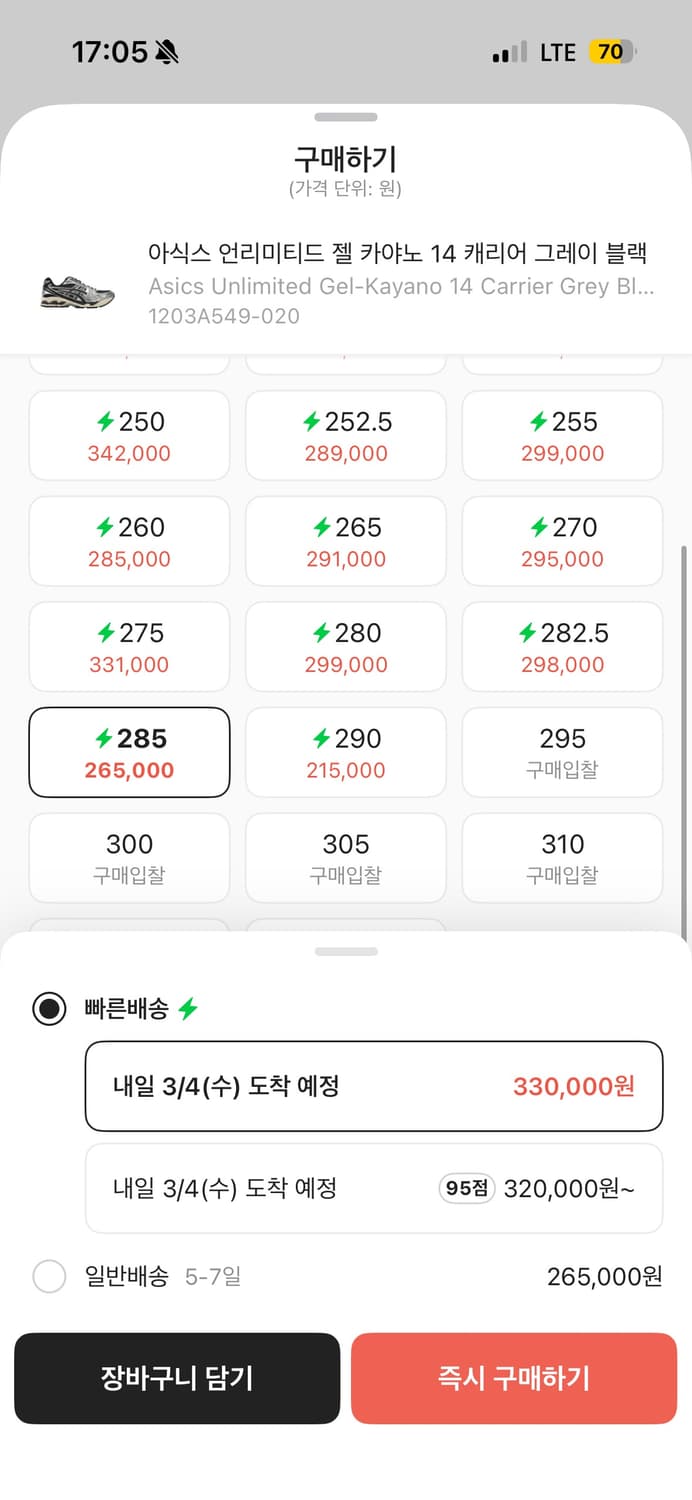Deselect the highlighted size 285 option
The image size is (692, 1500).
[x=129, y=752]
